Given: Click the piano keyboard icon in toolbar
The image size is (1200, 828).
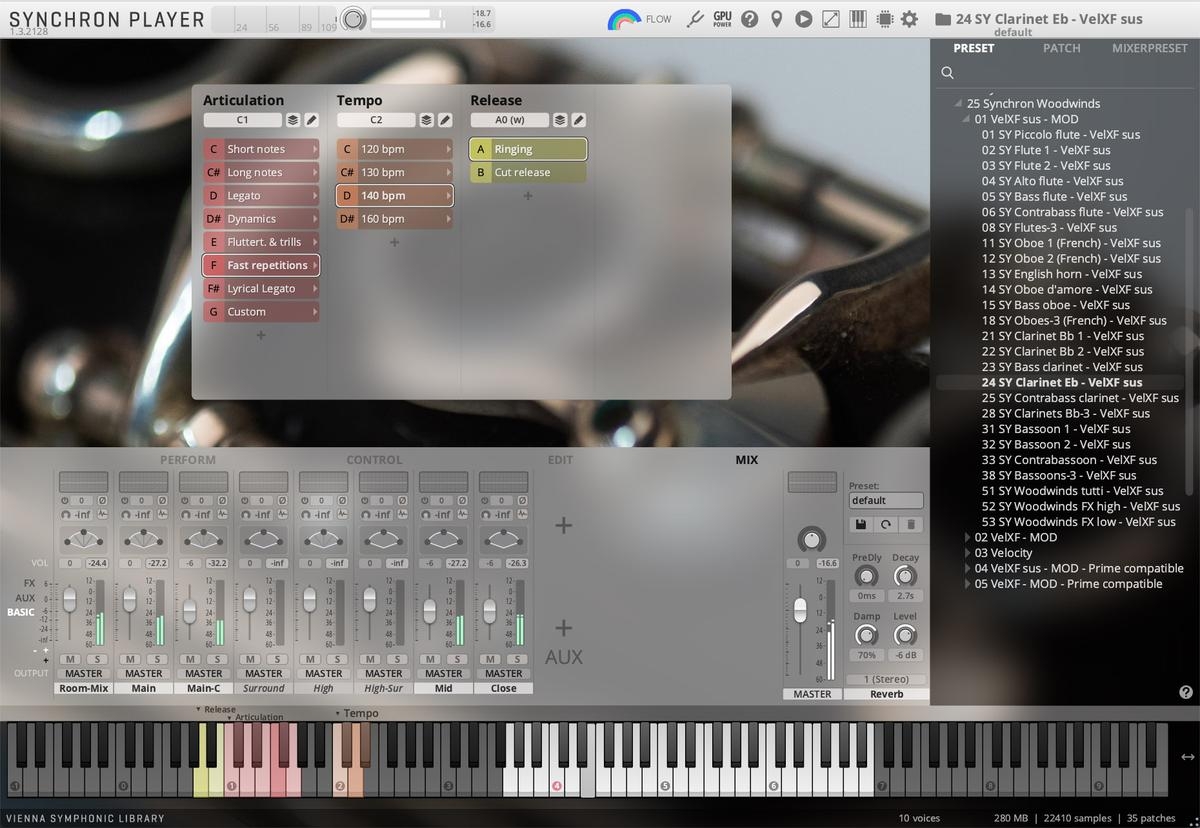Looking at the screenshot, I should 857,19.
